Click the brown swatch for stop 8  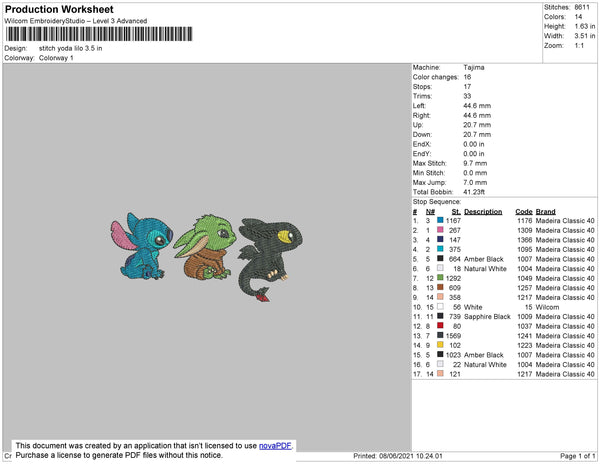[x=440, y=287]
